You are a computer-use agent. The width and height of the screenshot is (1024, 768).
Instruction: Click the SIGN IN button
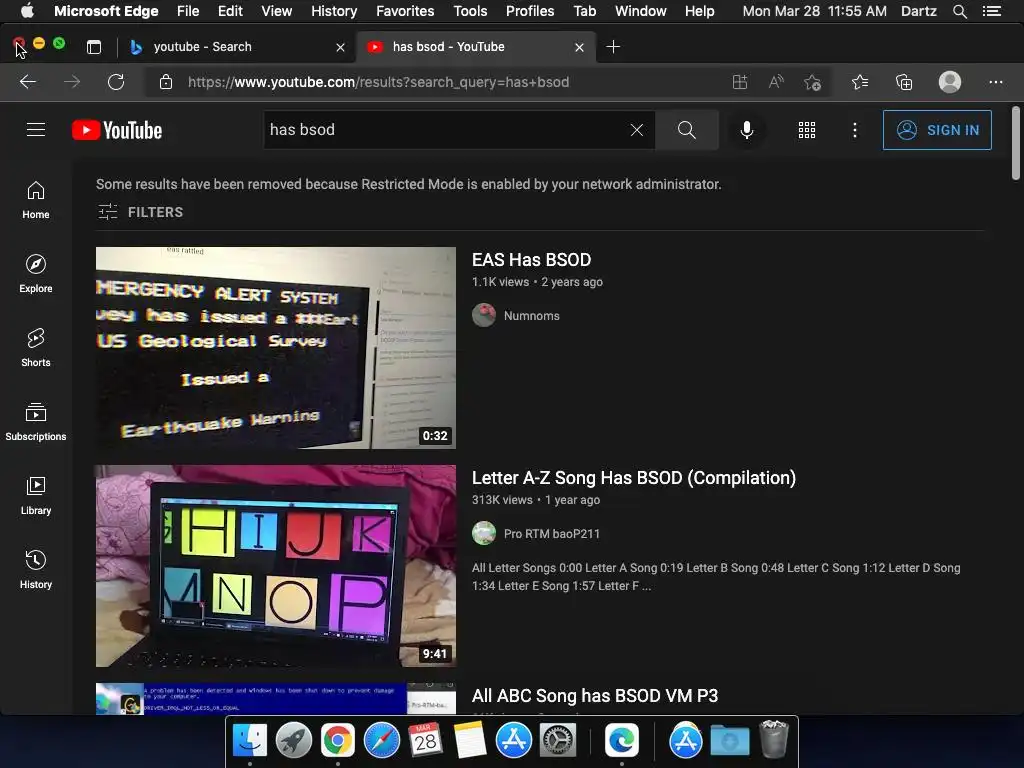point(937,130)
